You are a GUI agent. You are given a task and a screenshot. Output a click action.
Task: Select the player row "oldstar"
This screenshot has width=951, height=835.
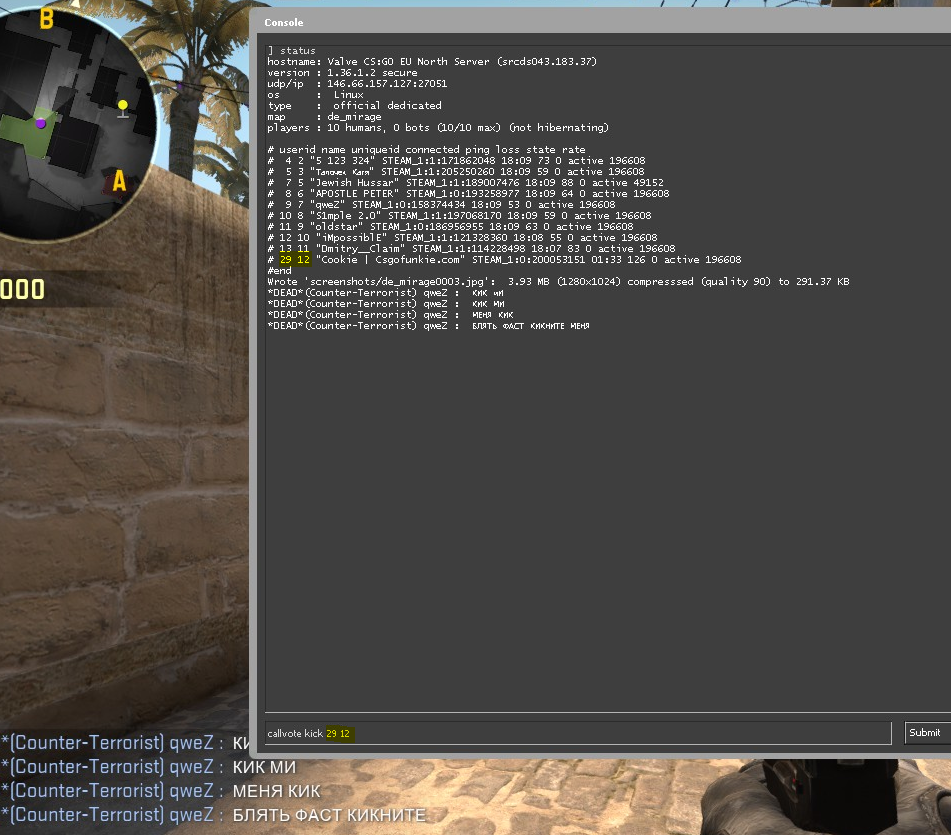(x=450, y=227)
